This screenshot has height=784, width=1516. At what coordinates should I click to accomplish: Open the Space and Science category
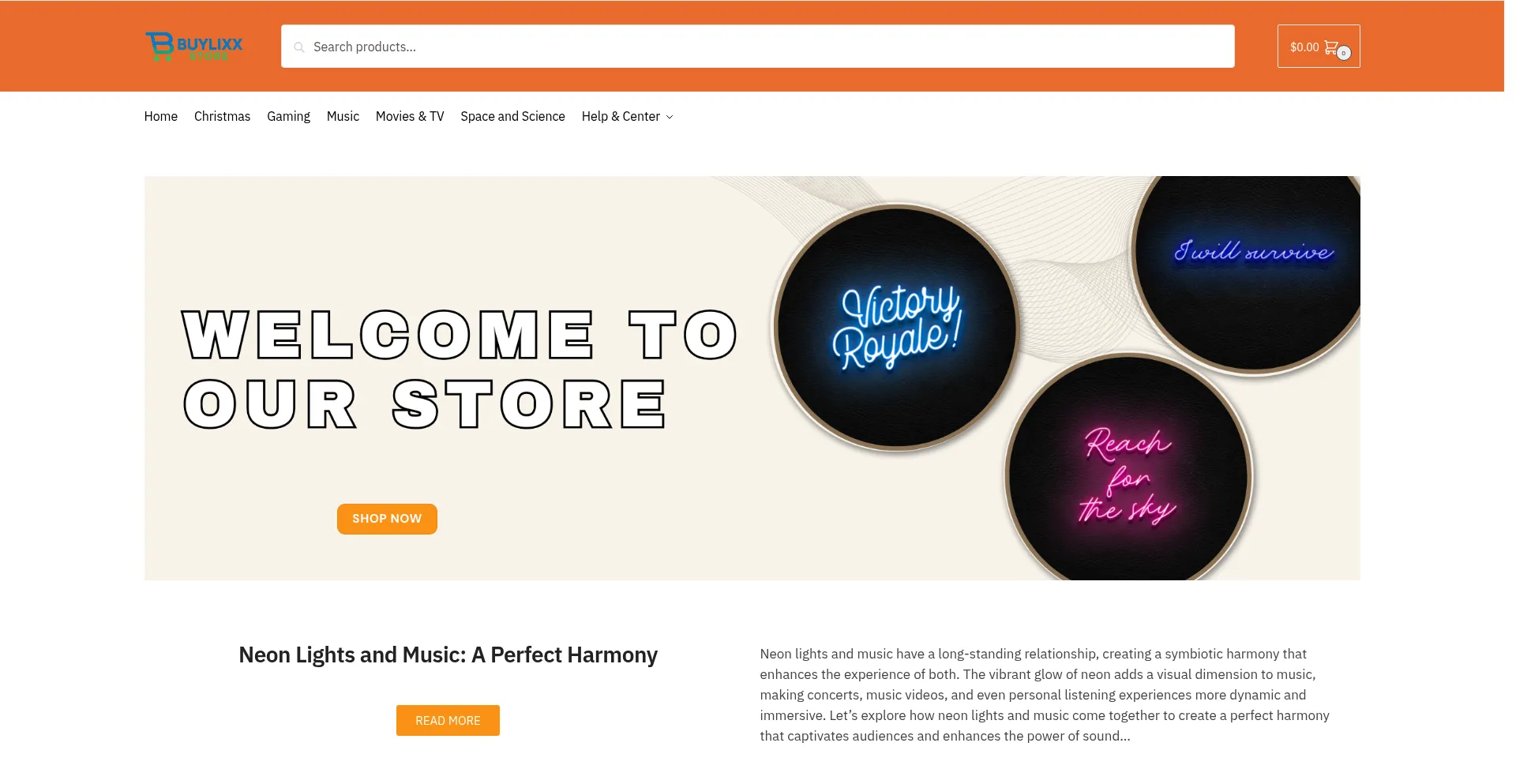coord(512,116)
